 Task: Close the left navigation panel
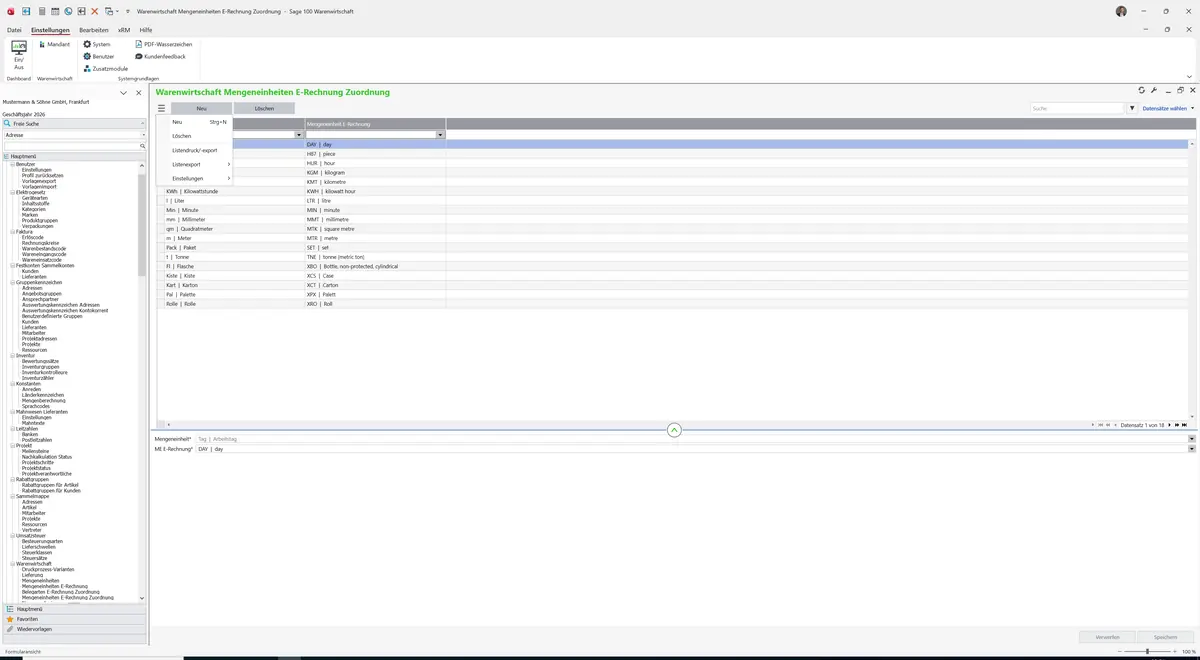click(x=139, y=93)
